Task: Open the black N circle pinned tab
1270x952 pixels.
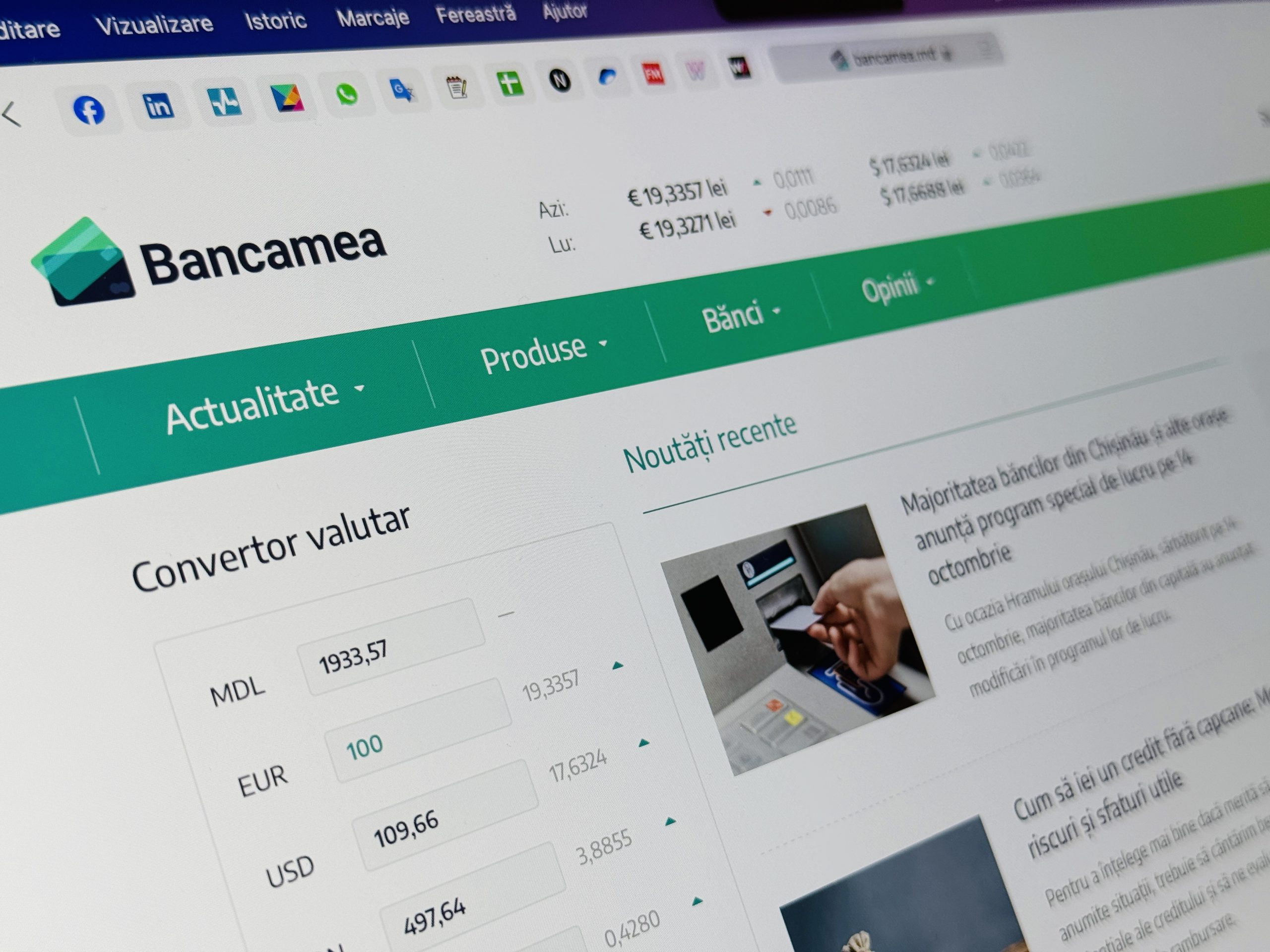Action: pos(560,80)
